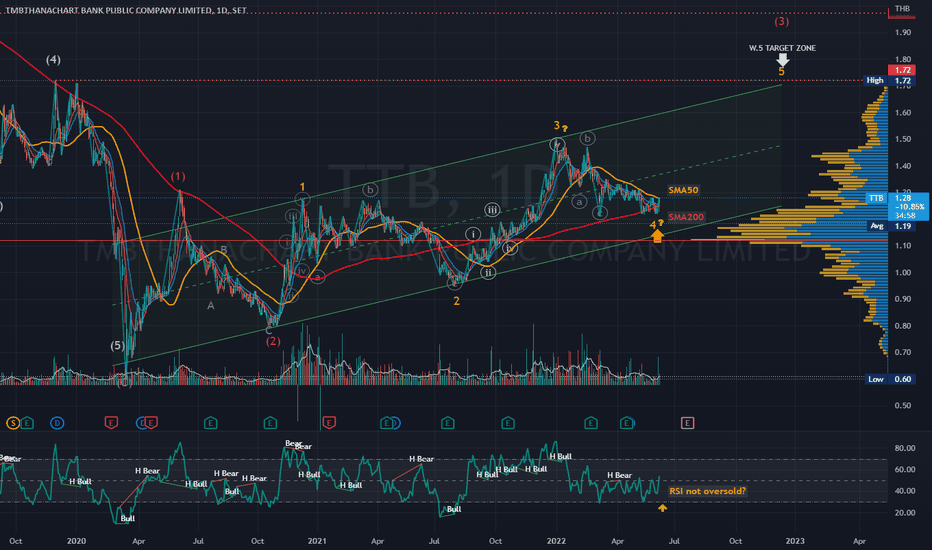Click the Low 0.60 price label
This screenshot has width=932, height=550.
[x=889, y=379]
